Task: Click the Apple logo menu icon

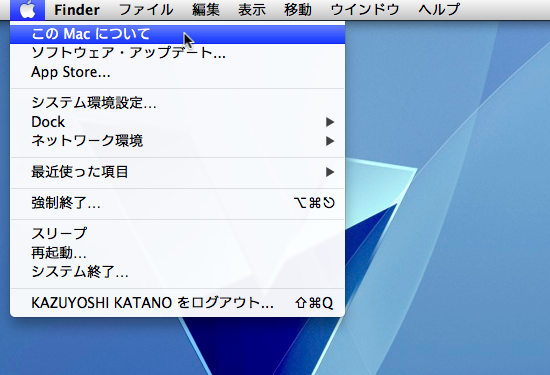Action: (x=27, y=9)
